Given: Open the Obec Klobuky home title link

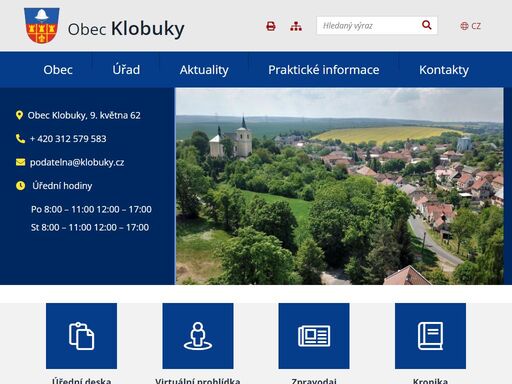Looking at the screenshot, I should 126,29.
